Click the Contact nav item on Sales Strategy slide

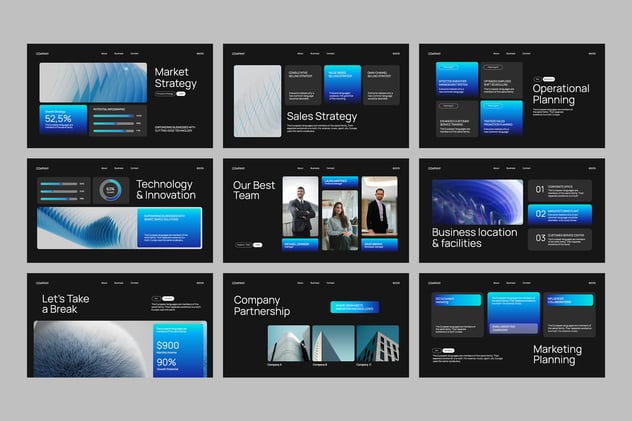[x=330, y=54]
